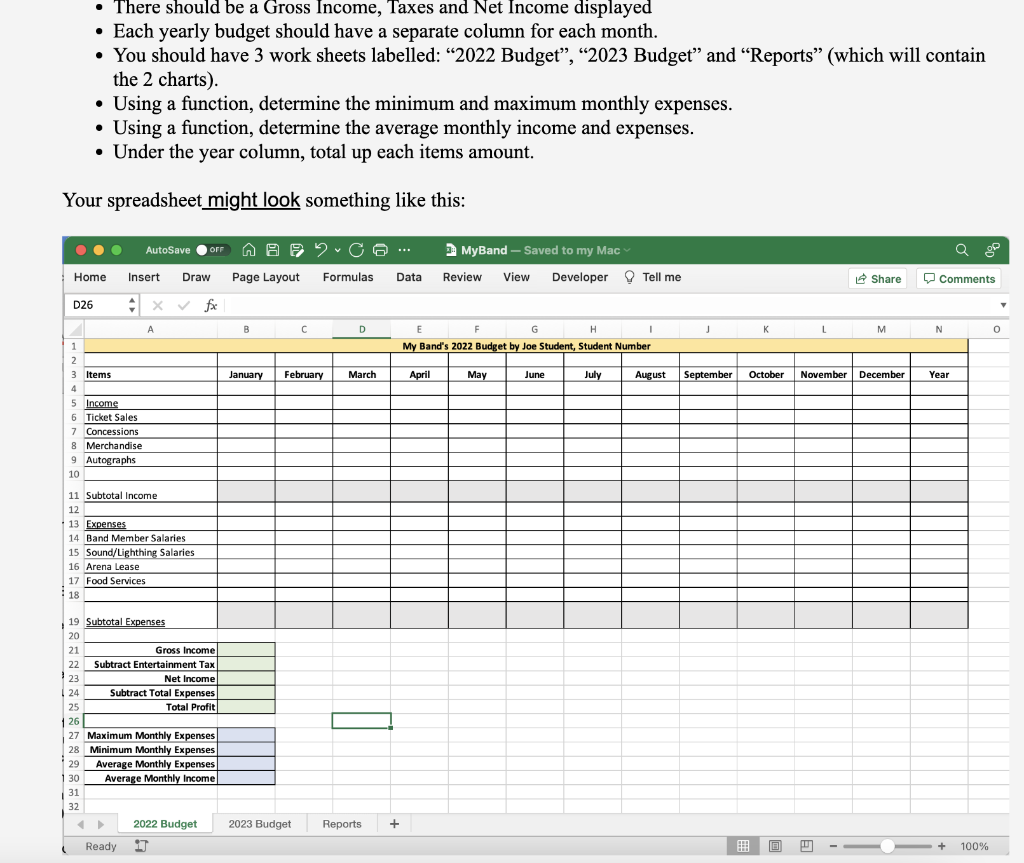The width and height of the screenshot is (1024, 863).
Task: Click the Subtotal Income cell
Action: pyautogui.click(x=151, y=492)
